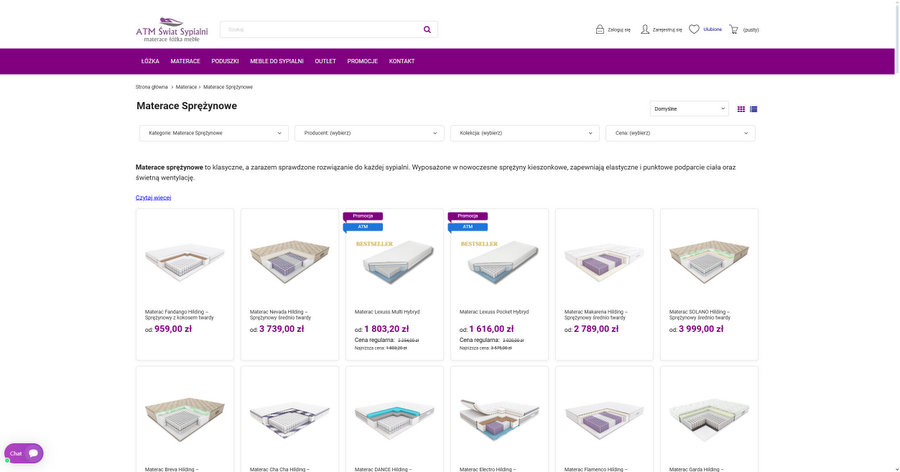Expand the Producent filter dropdown

pos(369,133)
